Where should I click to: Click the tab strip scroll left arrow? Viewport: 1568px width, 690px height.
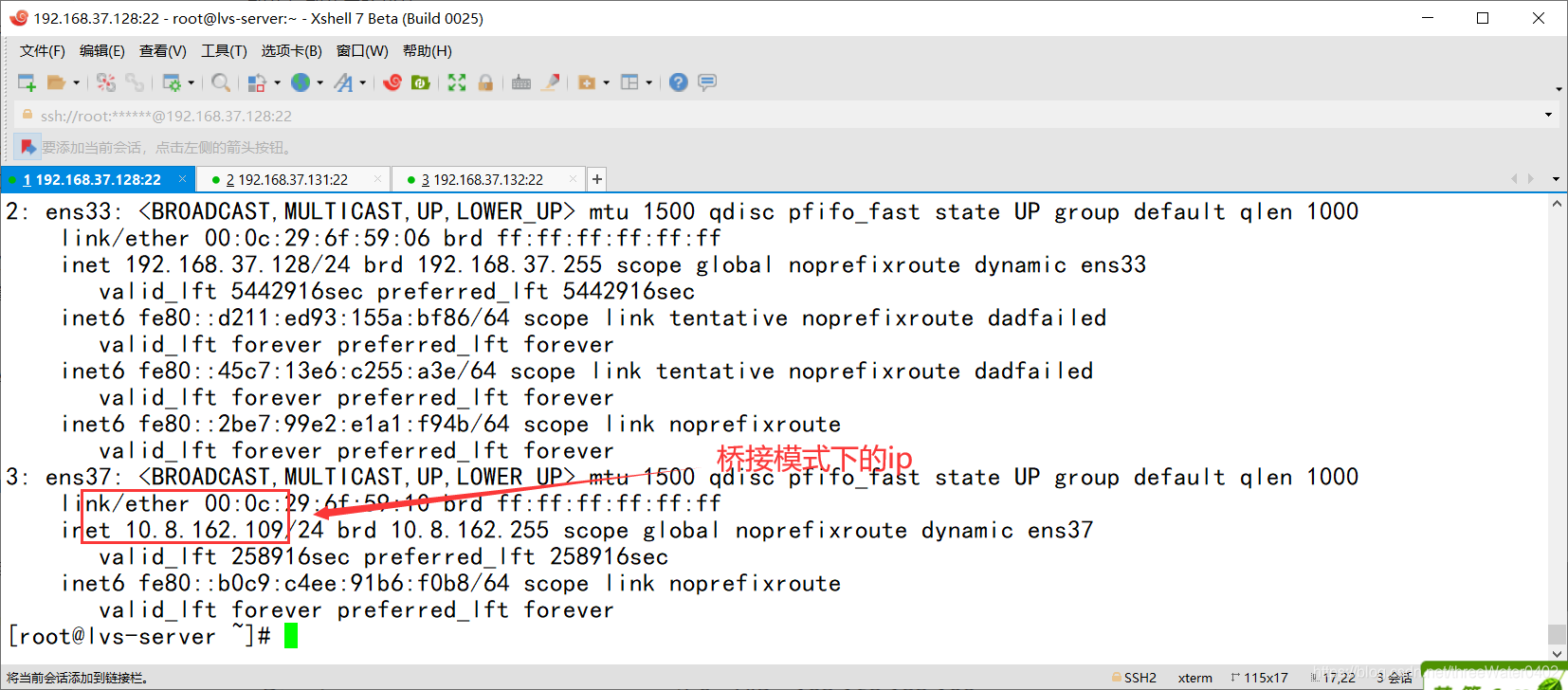1514,179
